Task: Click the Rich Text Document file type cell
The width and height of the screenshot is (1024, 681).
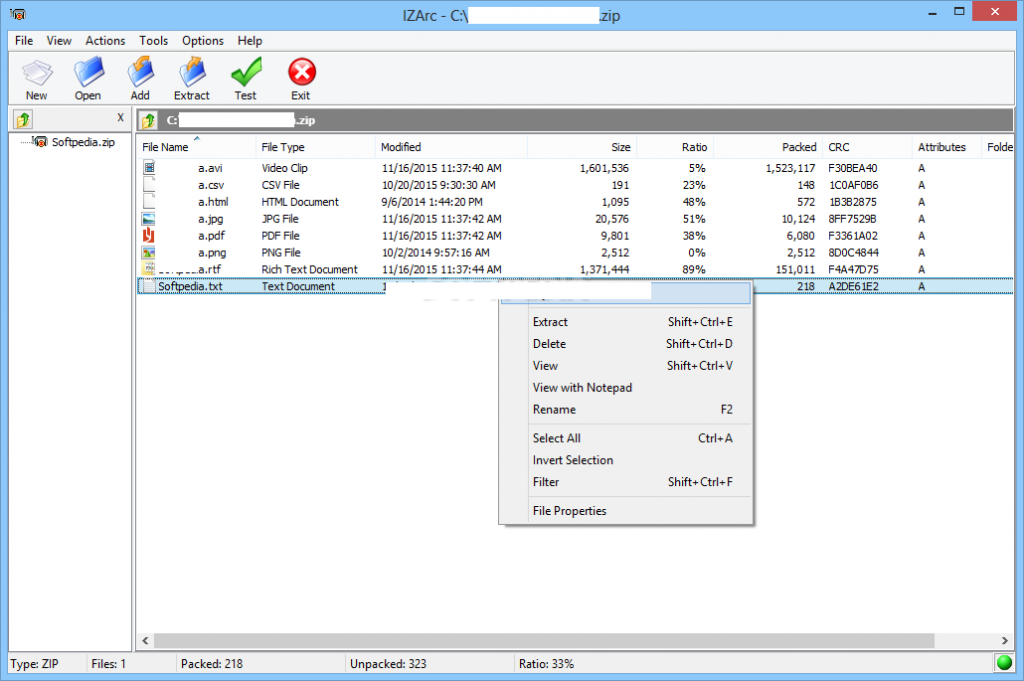Action: (310, 269)
